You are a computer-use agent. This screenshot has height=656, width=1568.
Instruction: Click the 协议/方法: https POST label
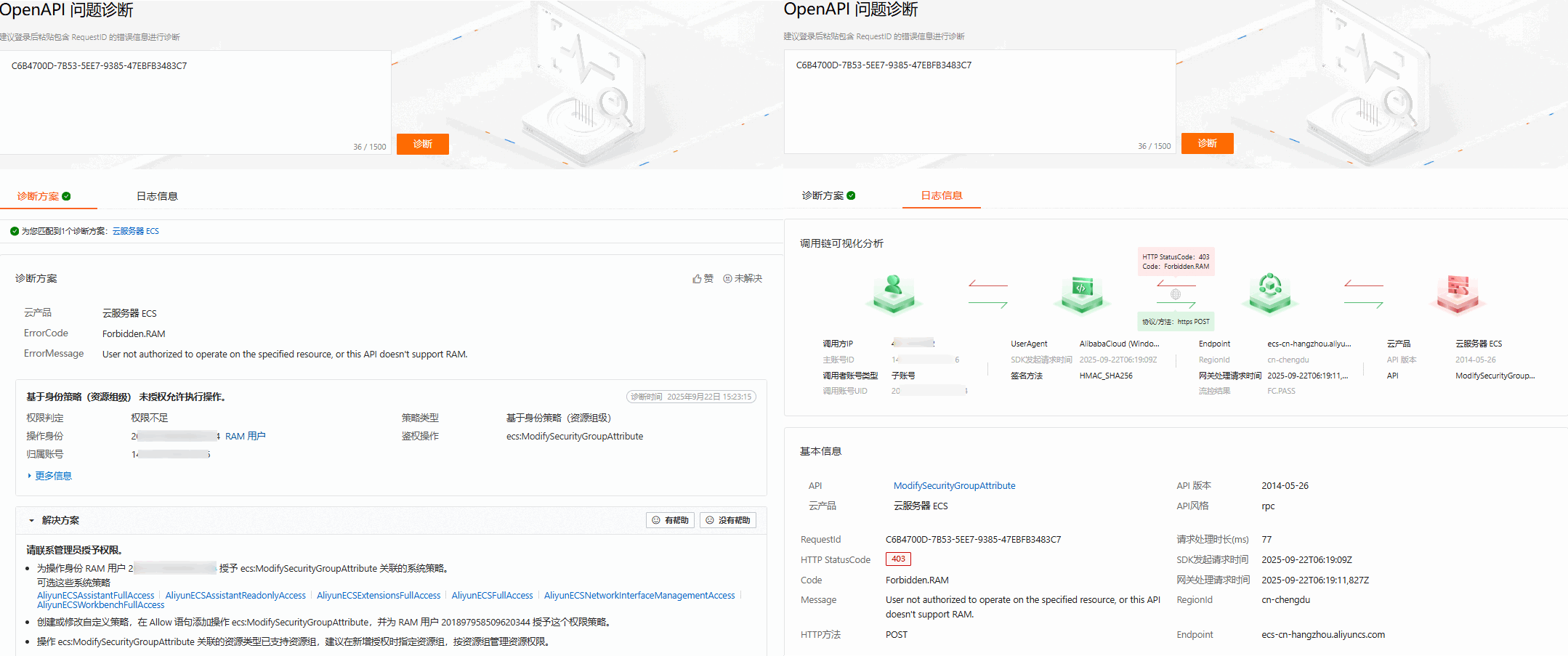click(1176, 322)
